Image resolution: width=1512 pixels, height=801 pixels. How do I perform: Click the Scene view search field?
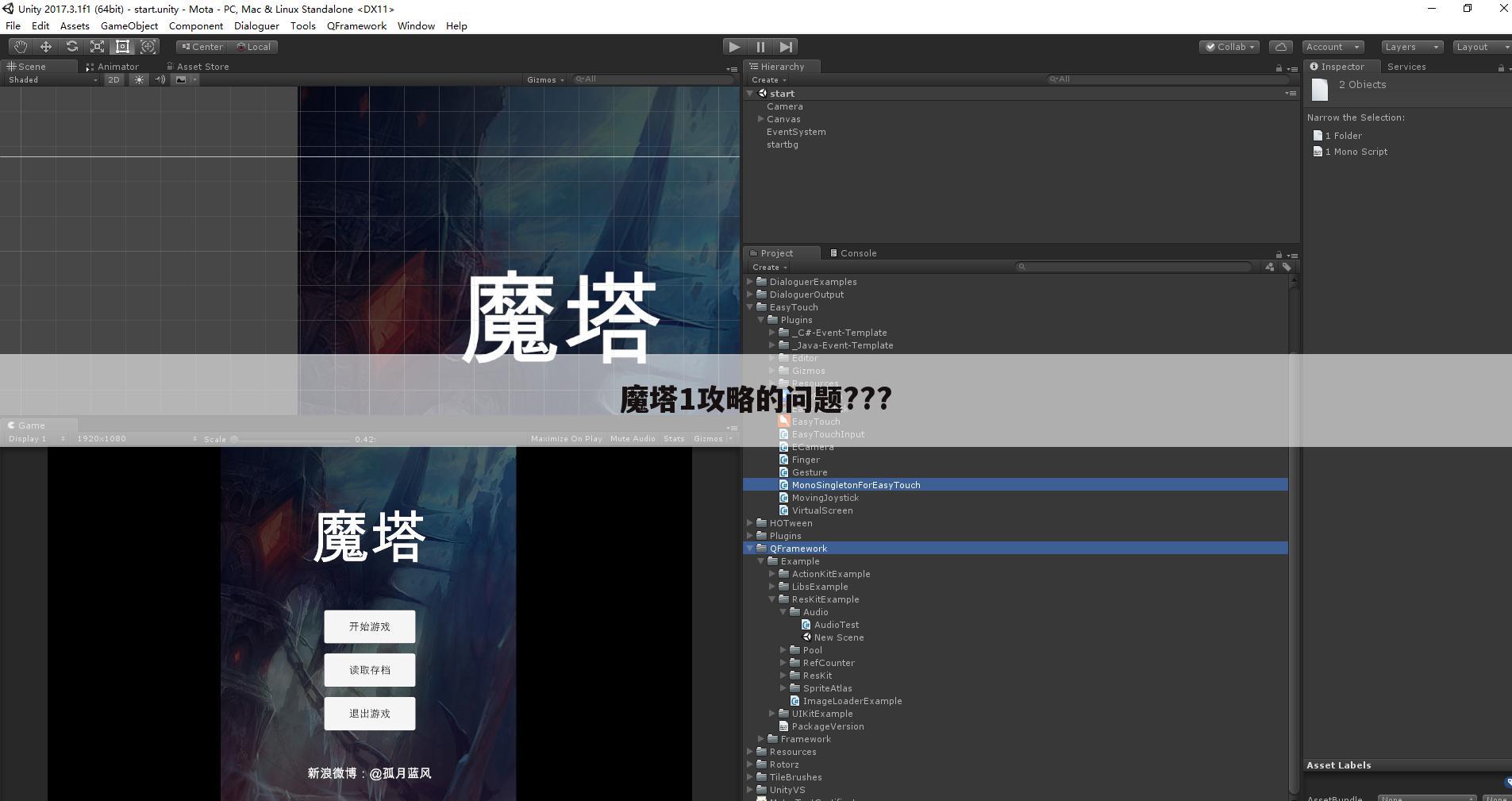point(654,79)
